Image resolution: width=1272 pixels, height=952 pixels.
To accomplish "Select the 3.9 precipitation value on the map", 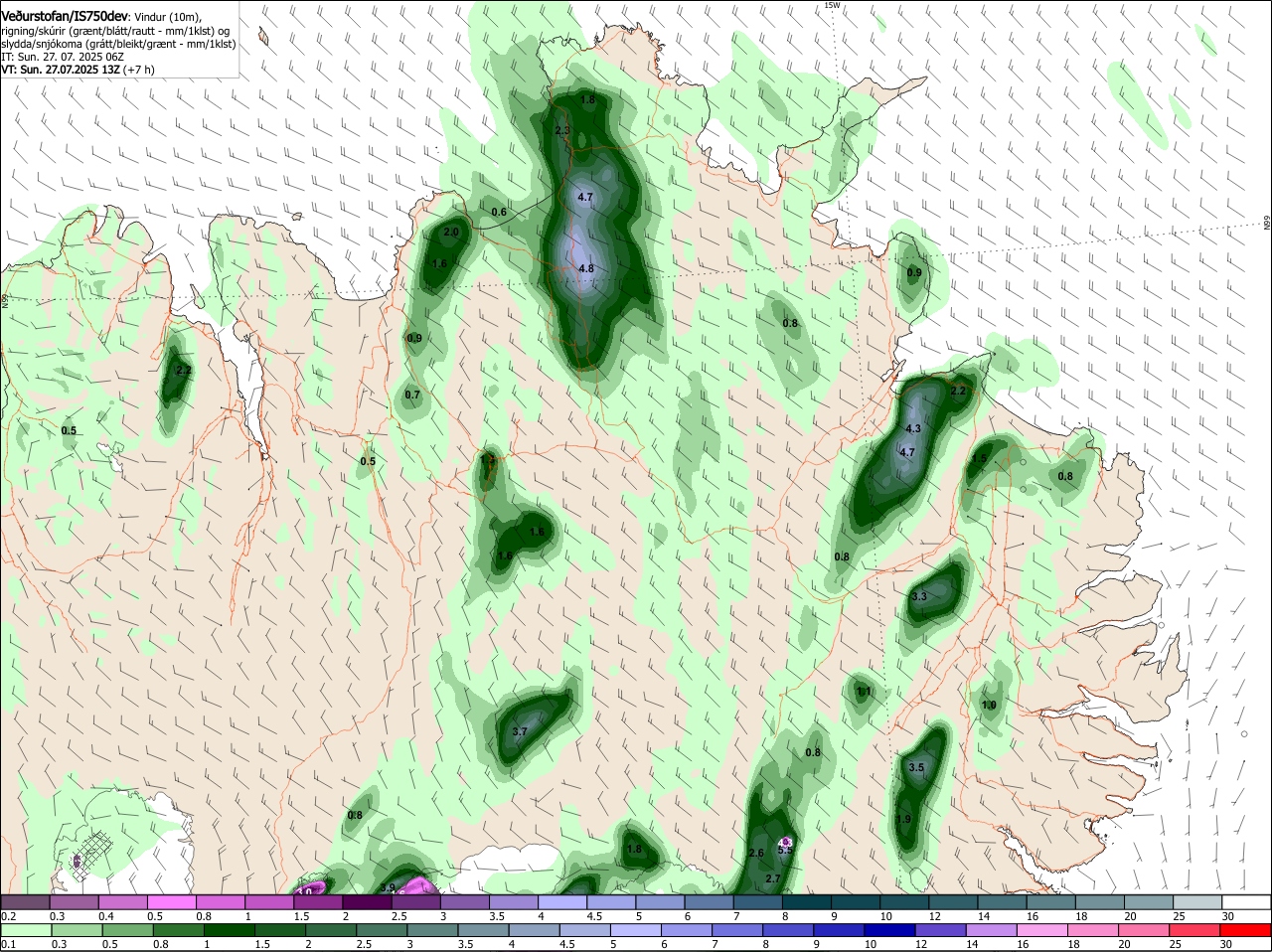I will pyautogui.click(x=389, y=887).
